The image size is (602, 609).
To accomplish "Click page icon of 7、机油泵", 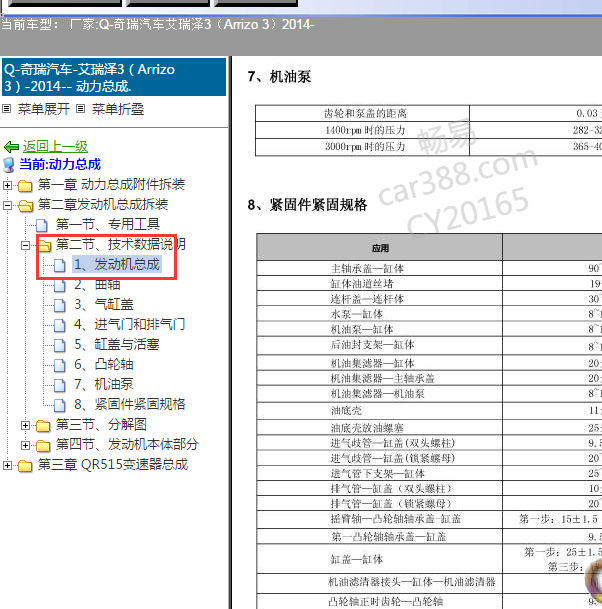I will coord(59,385).
